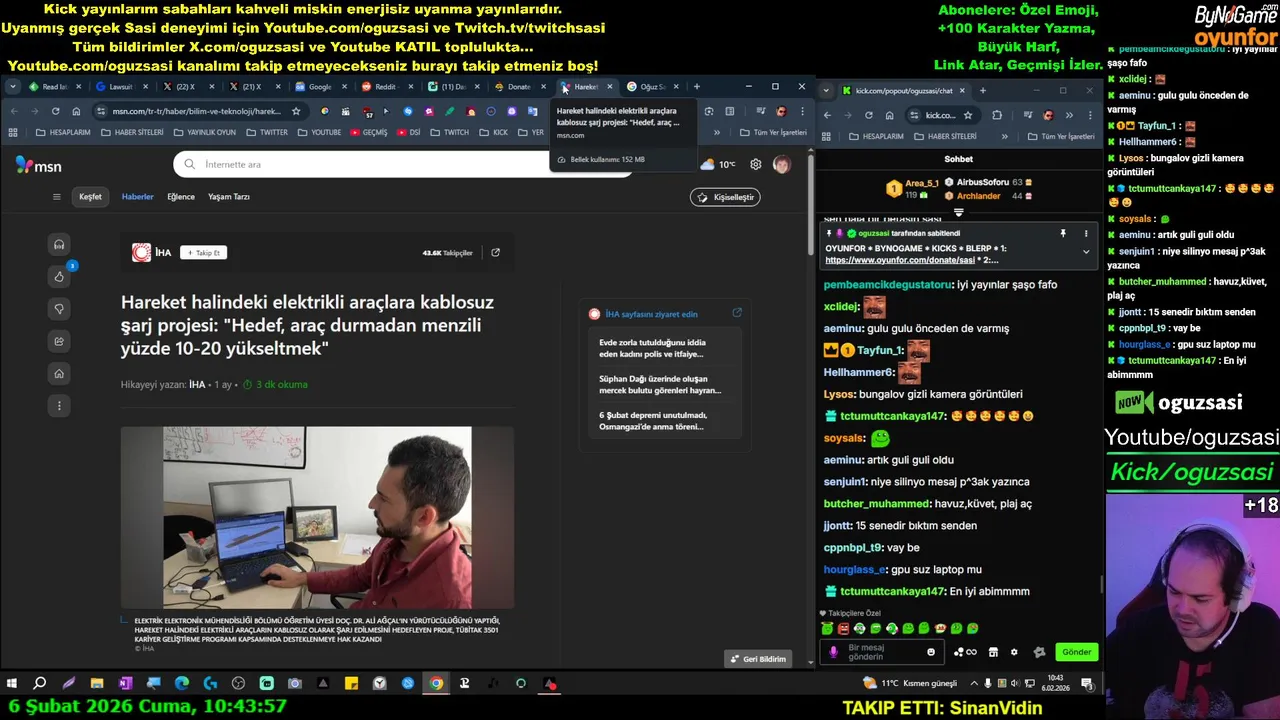This screenshot has width=1280, height=720.
Task: Switch to the Lawsuit browser tab
Action: [x=120, y=87]
